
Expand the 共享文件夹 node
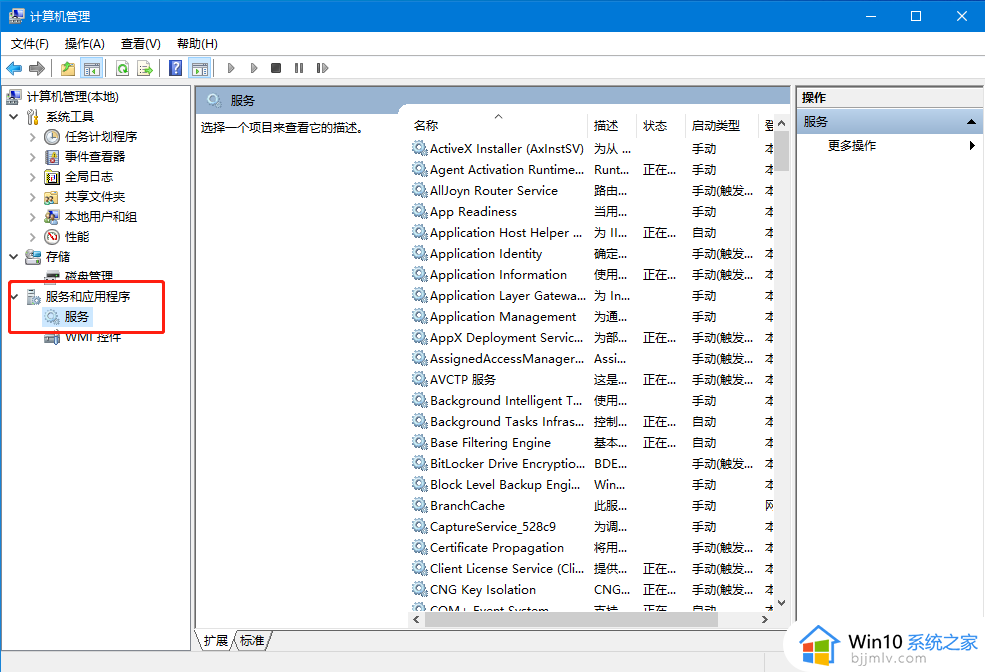33,197
